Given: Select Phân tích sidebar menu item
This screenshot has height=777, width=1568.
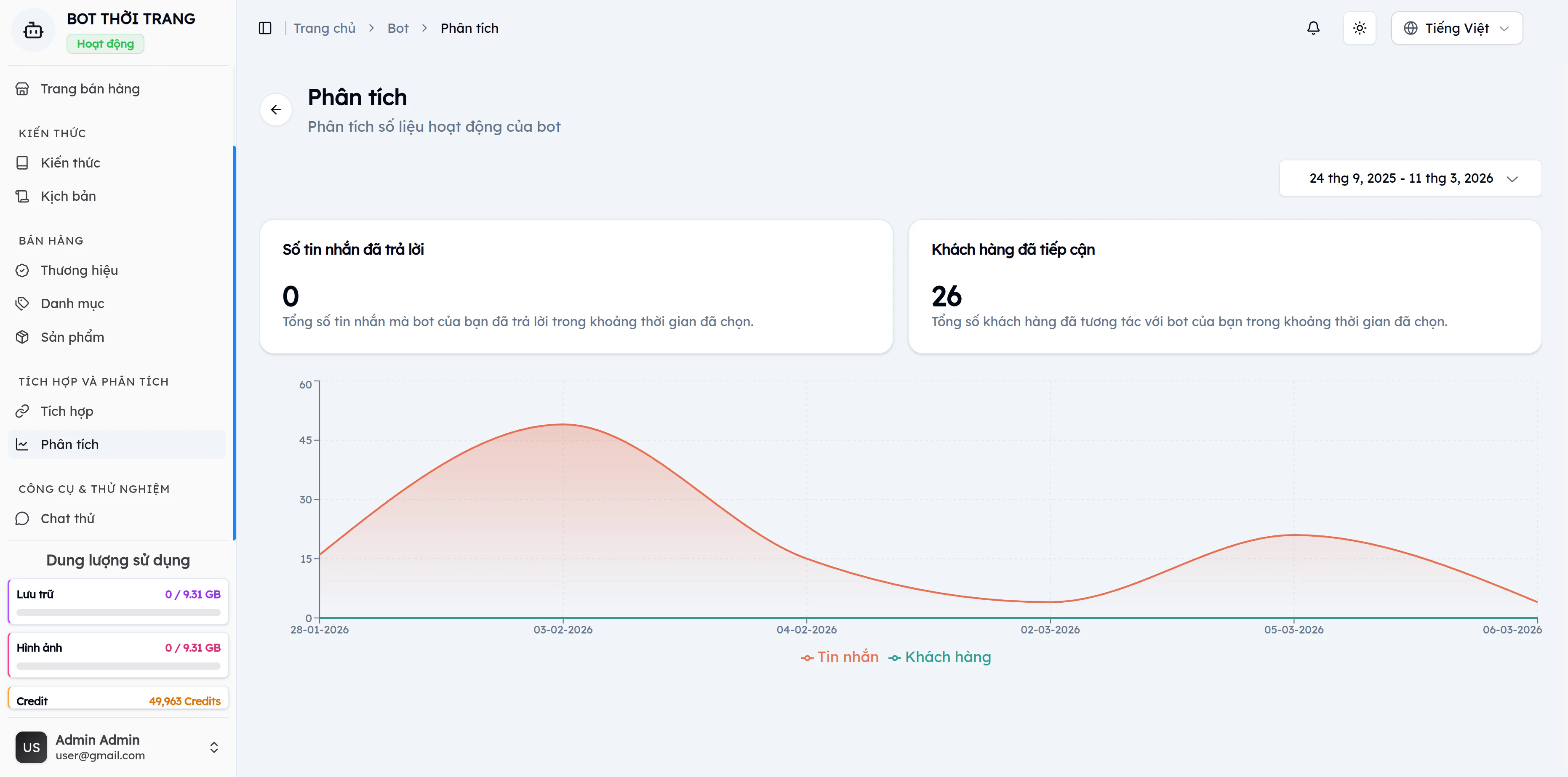Looking at the screenshot, I should coord(69,444).
